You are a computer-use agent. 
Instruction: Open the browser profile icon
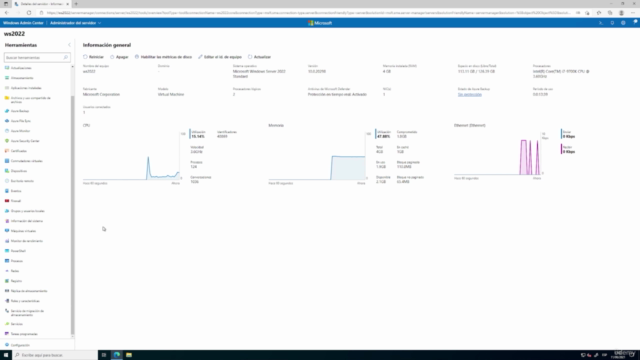621,13
